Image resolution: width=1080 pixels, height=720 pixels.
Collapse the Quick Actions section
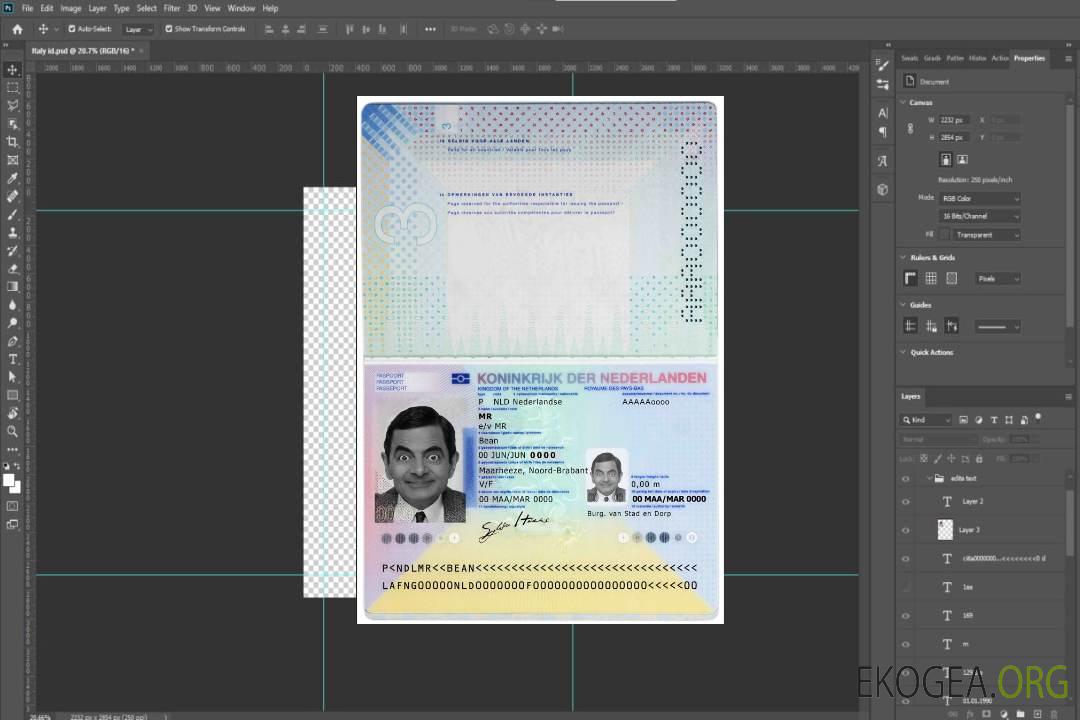pyautogui.click(x=903, y=352)
